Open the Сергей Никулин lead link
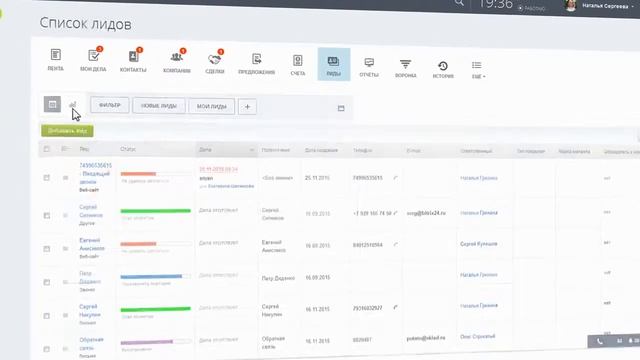 point(89,311)
